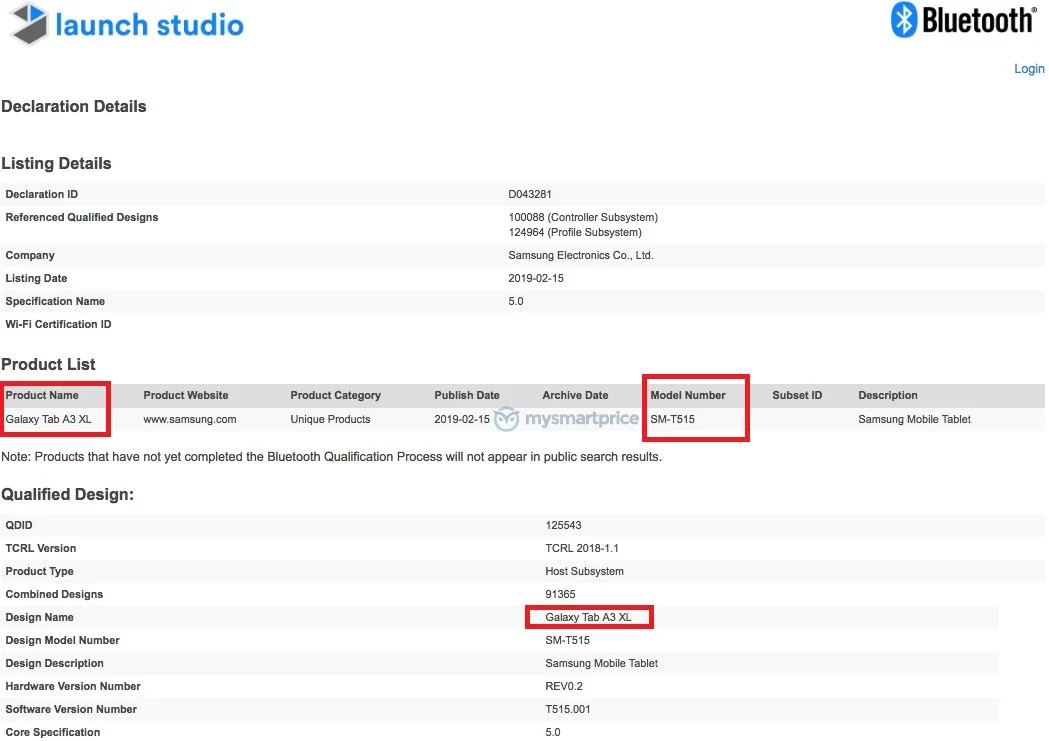1049x741 pixels.
Task: Select the Declaration Details heading
Action: 74,106
